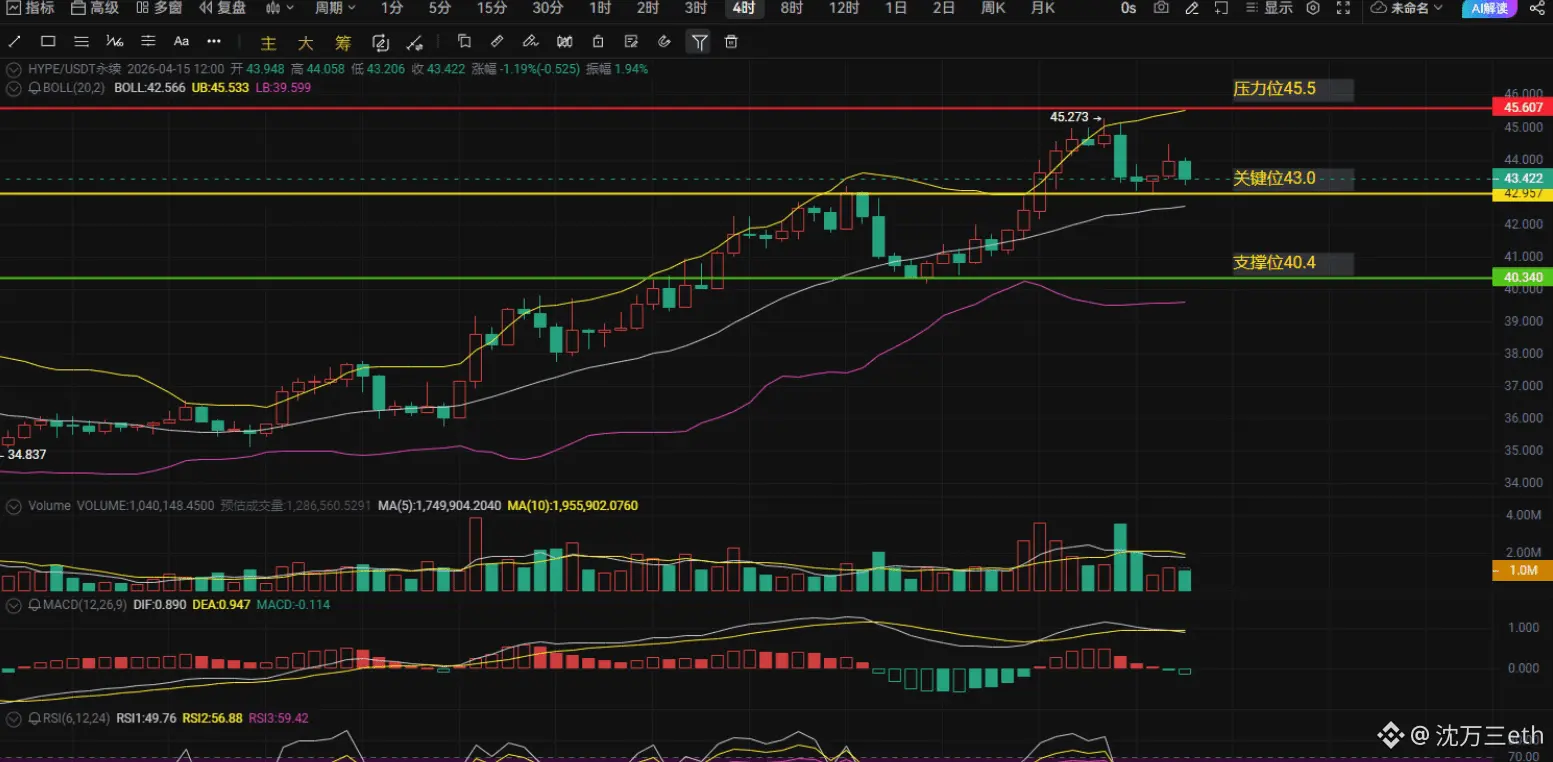
Task: Click the loop icon with number 2
Action: coord(380,42)
